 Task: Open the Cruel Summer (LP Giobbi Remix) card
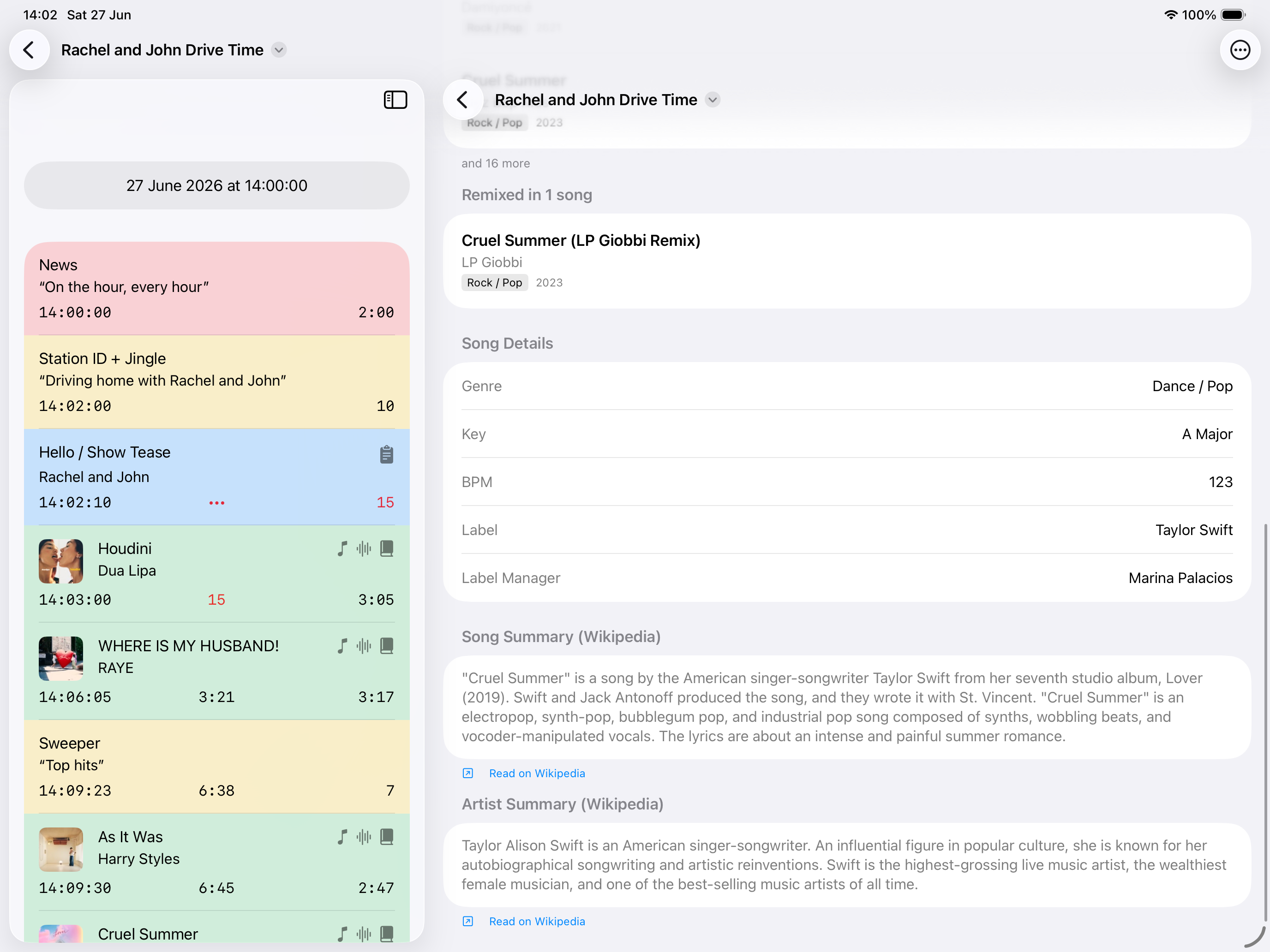847,261
